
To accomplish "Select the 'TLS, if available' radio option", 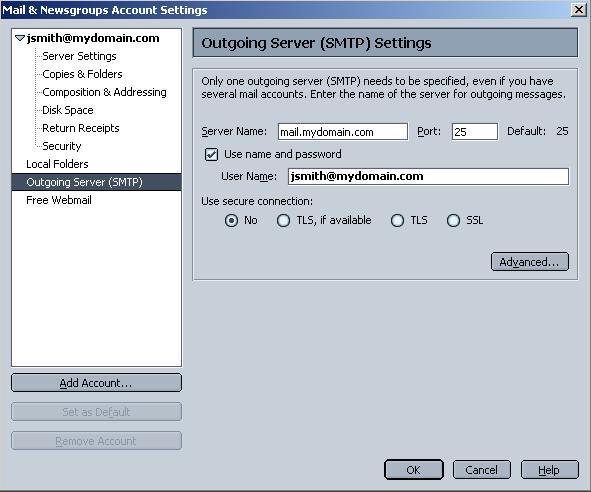I will click(x=283, y=221).
